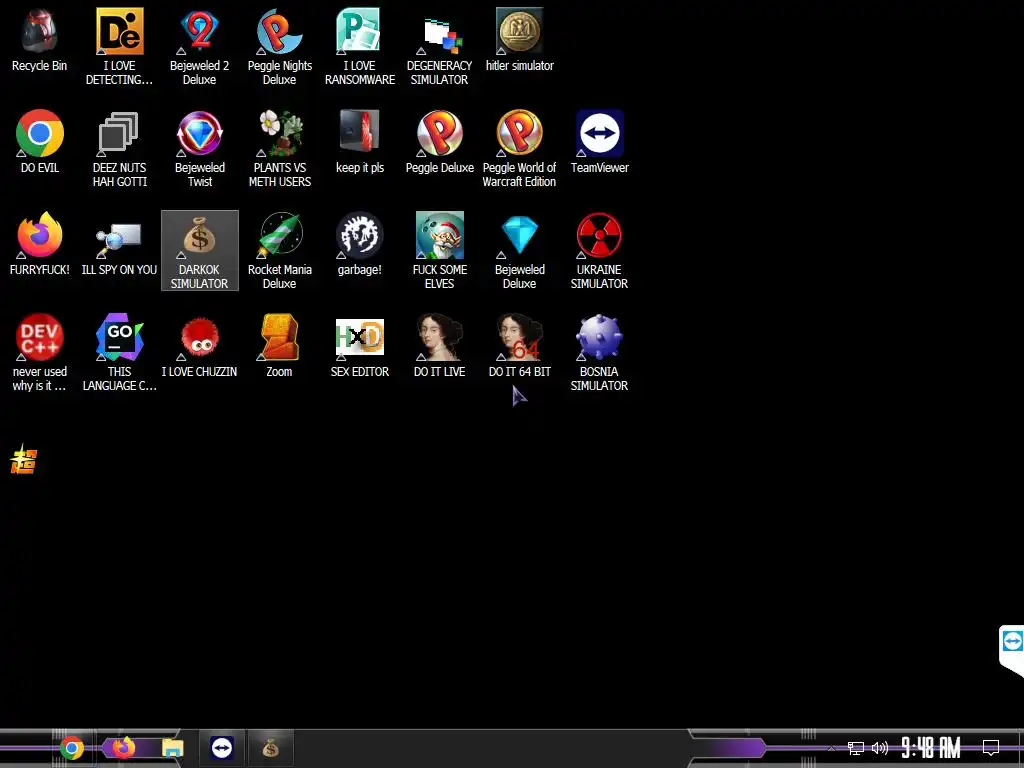
Task: Open the volume control in system tray
Action: 880,748
